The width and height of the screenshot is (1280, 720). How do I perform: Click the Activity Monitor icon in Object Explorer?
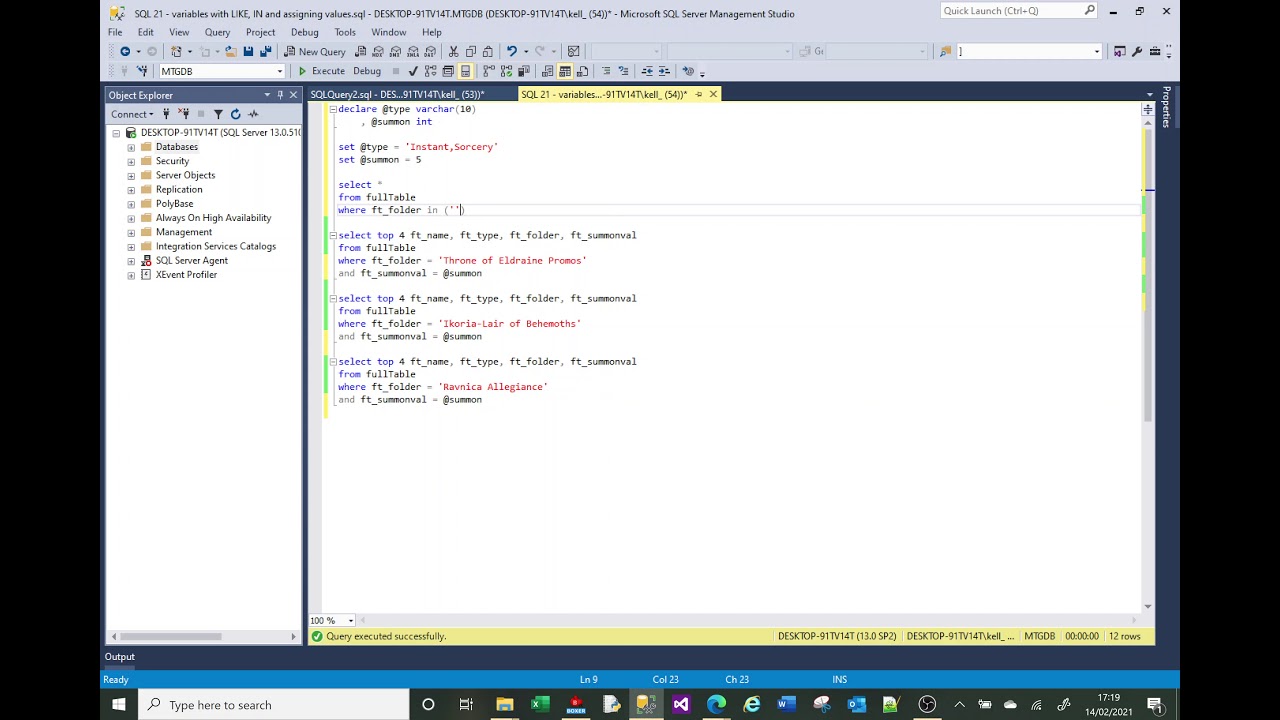tap(253, 114)
